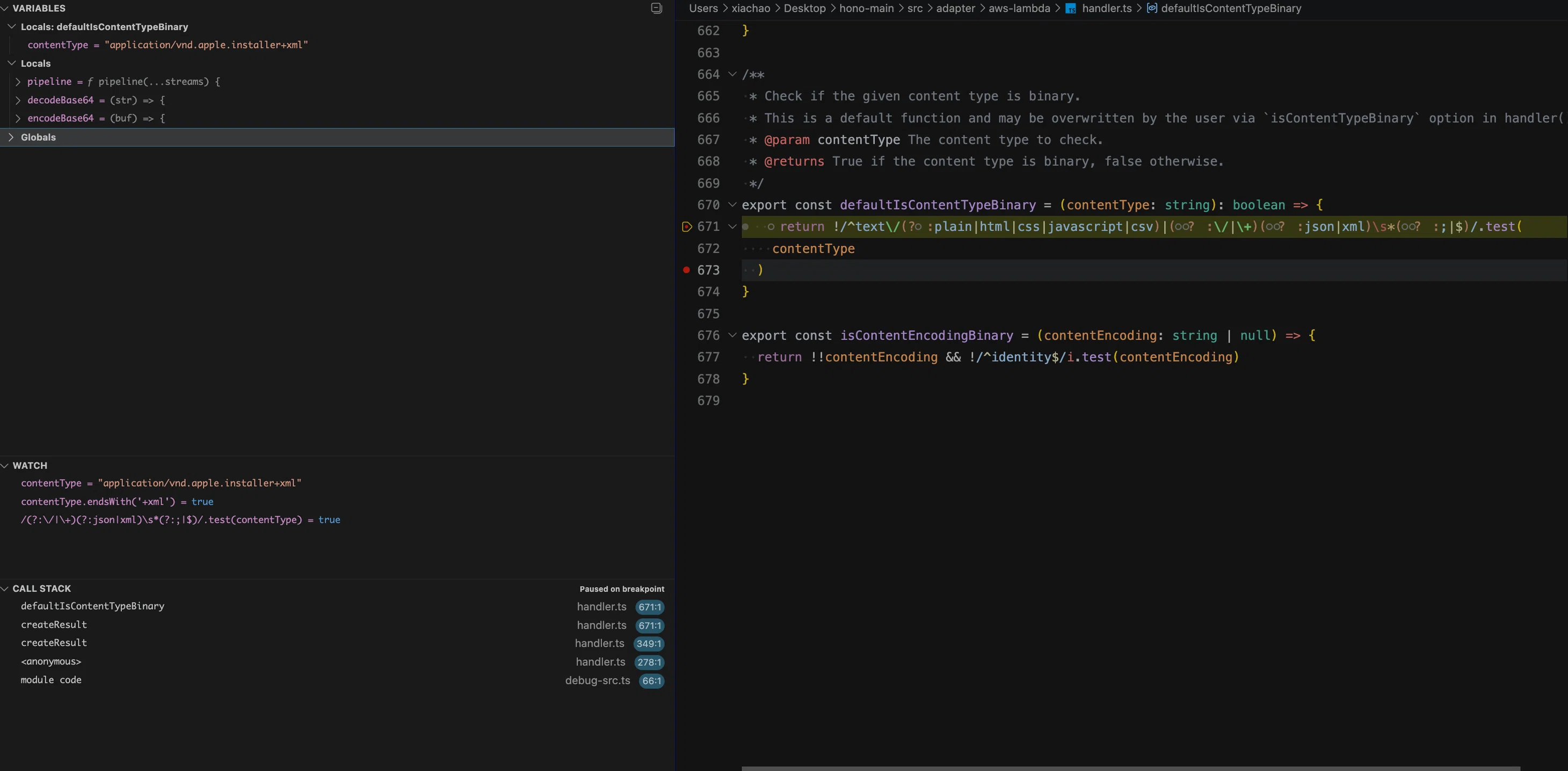Fold the return statement at line 671
This screenshot has height=771, width=1568.
click(732, 227)
